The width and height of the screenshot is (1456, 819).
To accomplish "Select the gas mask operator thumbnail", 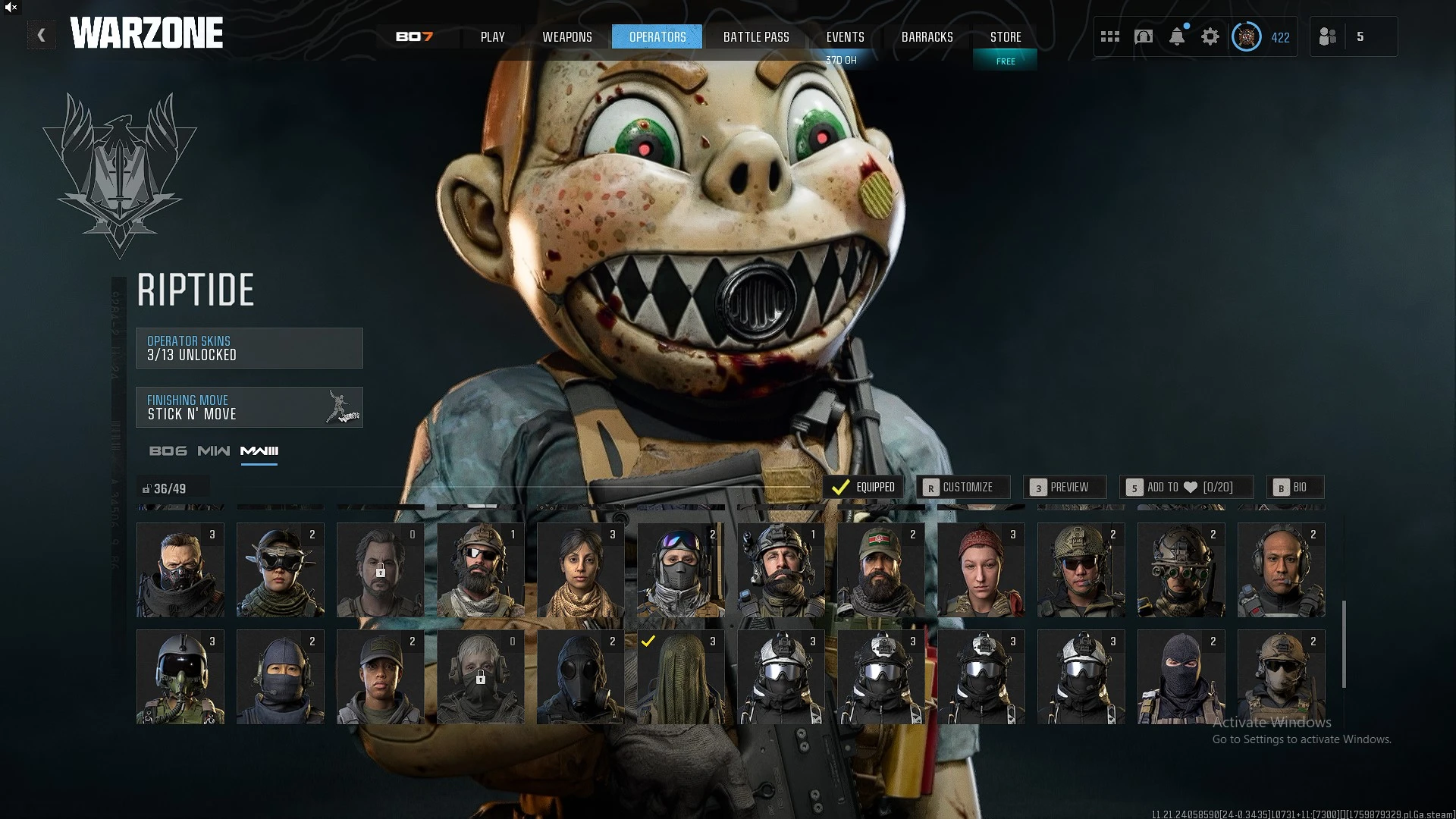I will tap(581, 676).
